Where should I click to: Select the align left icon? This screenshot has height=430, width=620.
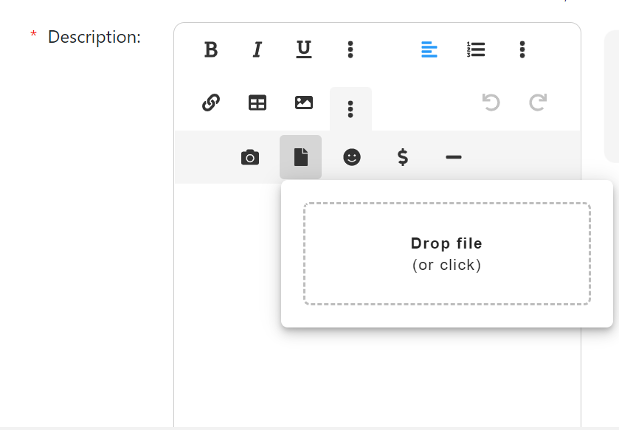429,50
